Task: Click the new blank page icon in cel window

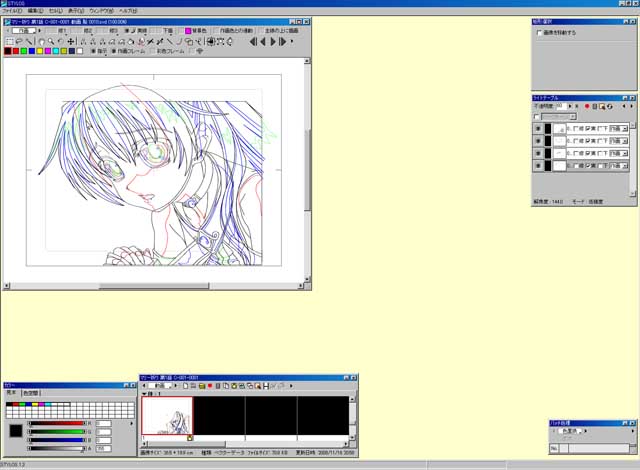Action: click(185, 386)
